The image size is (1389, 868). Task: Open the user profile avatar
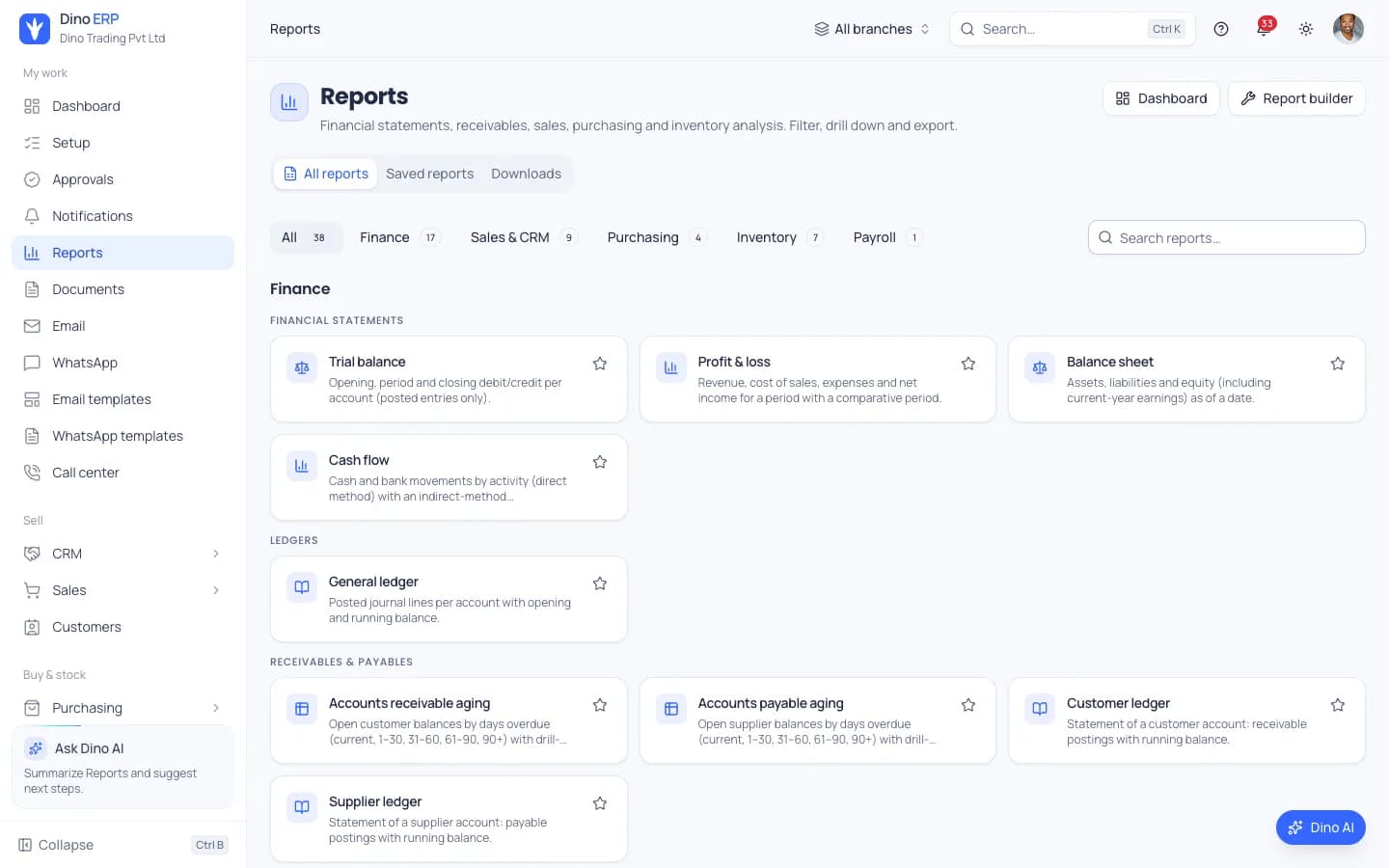click(x=1348, y=29)
